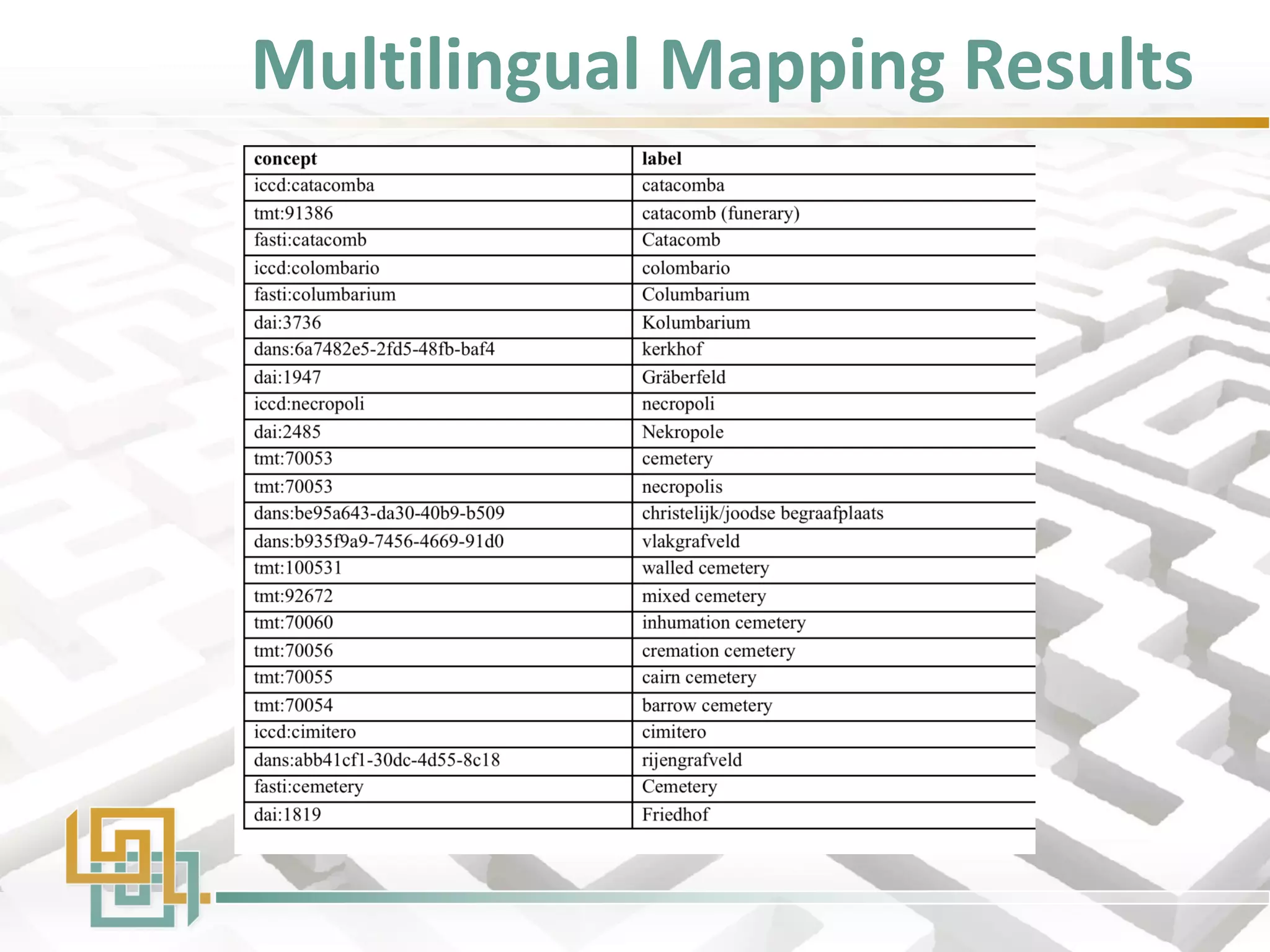The image size is (1270, 952).
Task: Click the lowercase label 'cemetery'
Action: pos(677,459)
